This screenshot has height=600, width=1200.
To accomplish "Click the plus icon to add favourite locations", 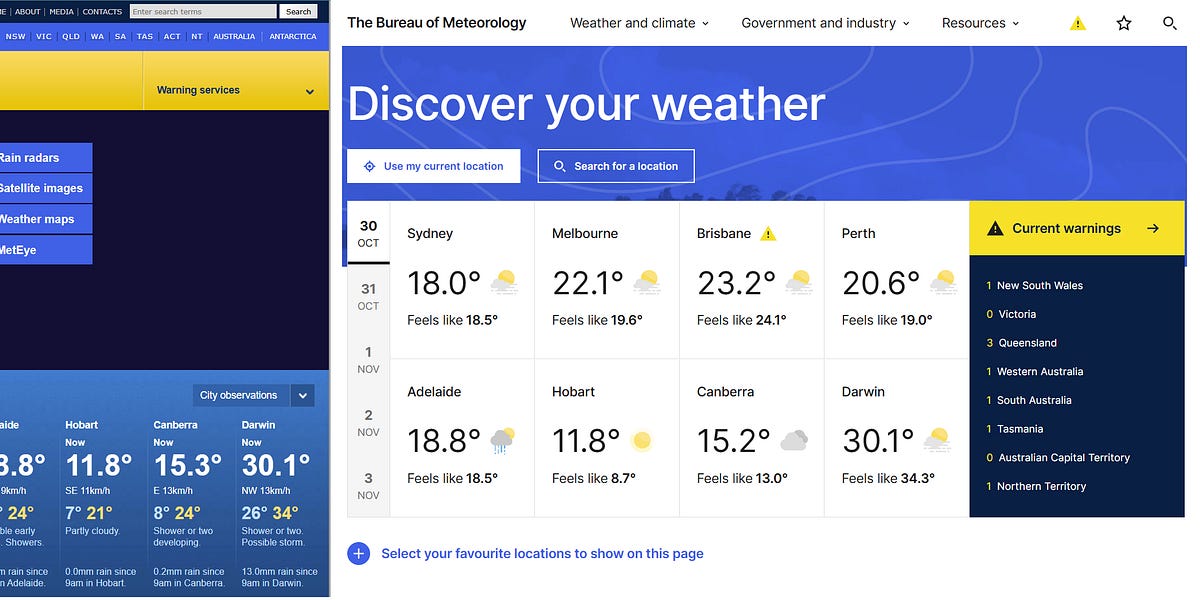I will (359, 553).
